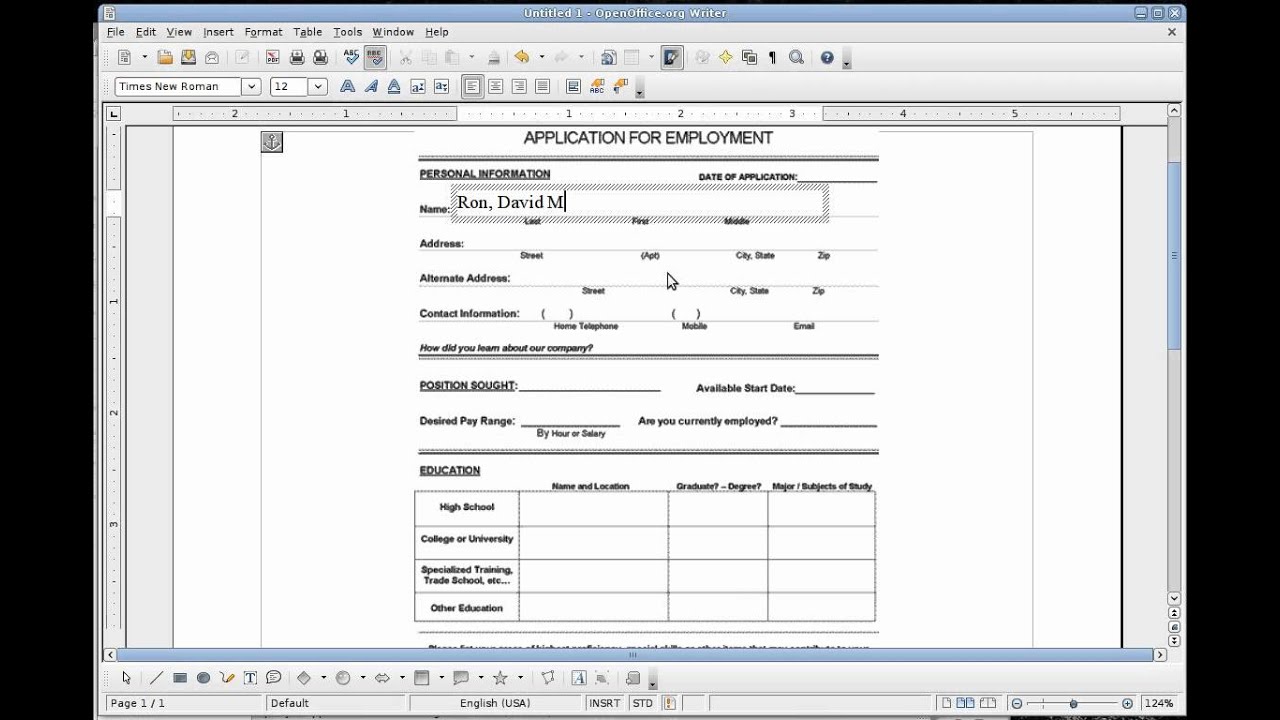Align text left

coord(472,87)
